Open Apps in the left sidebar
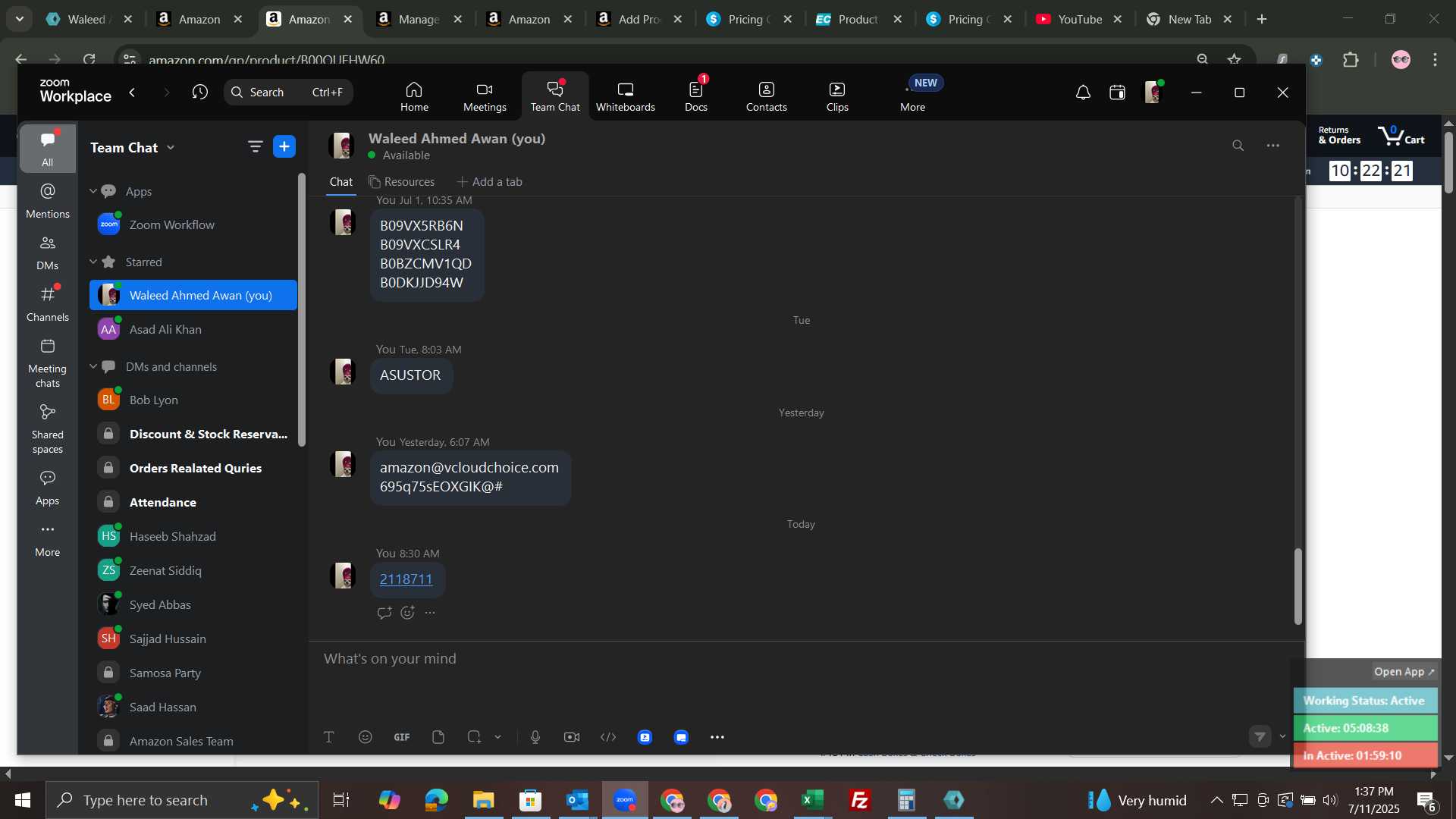1456x819 pixels. coord(48,488)
